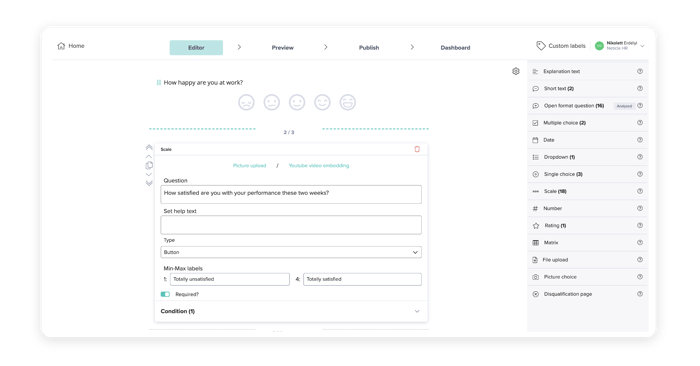Click the 2 / 3 page indicator
The height and width of the screenshot is (366, 700).
(289, 133)
